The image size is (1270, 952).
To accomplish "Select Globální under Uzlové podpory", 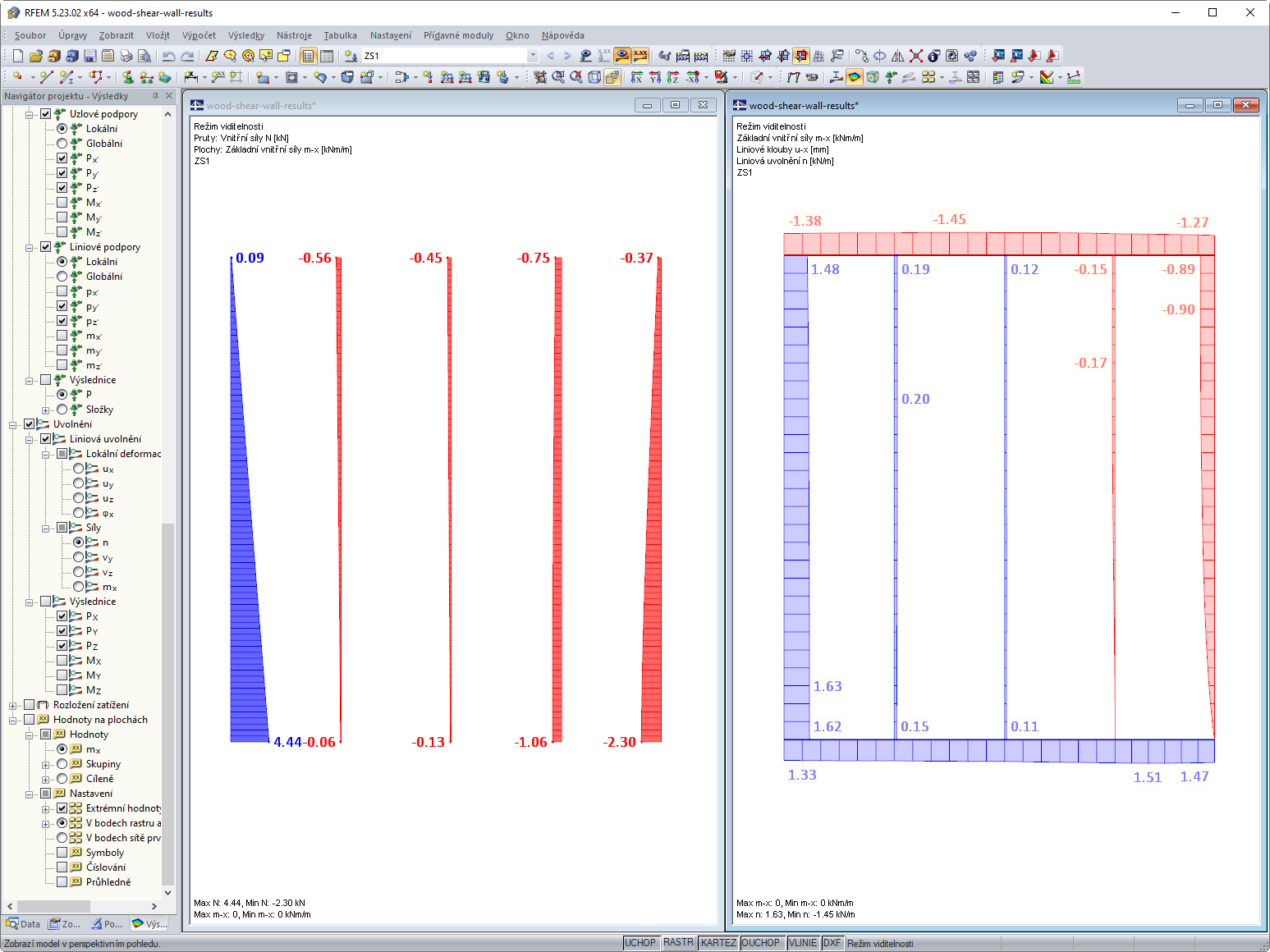I will pyautogui.click(x=62, y=144).
